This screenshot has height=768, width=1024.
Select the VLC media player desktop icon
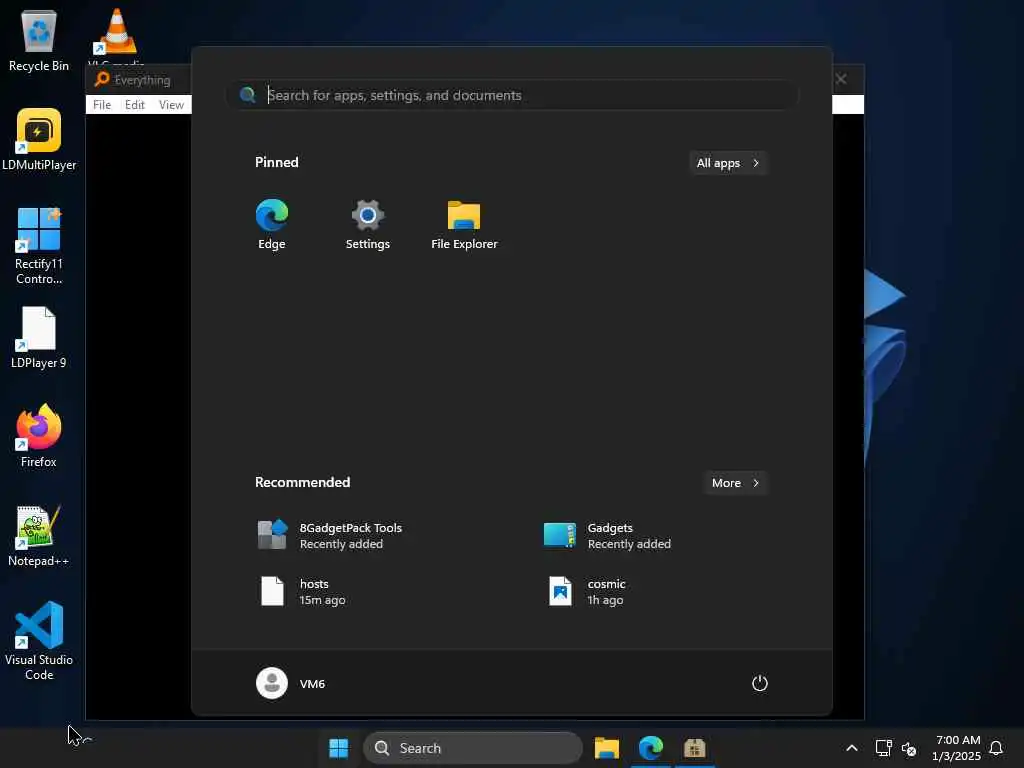(116, 37)
